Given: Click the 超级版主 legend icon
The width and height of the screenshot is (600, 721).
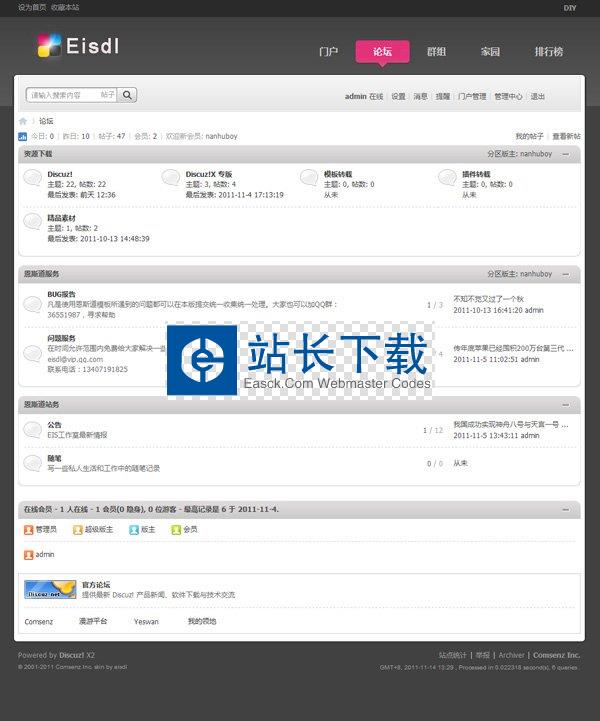Looking at the screenshot, I should click(x=78, y=530).
